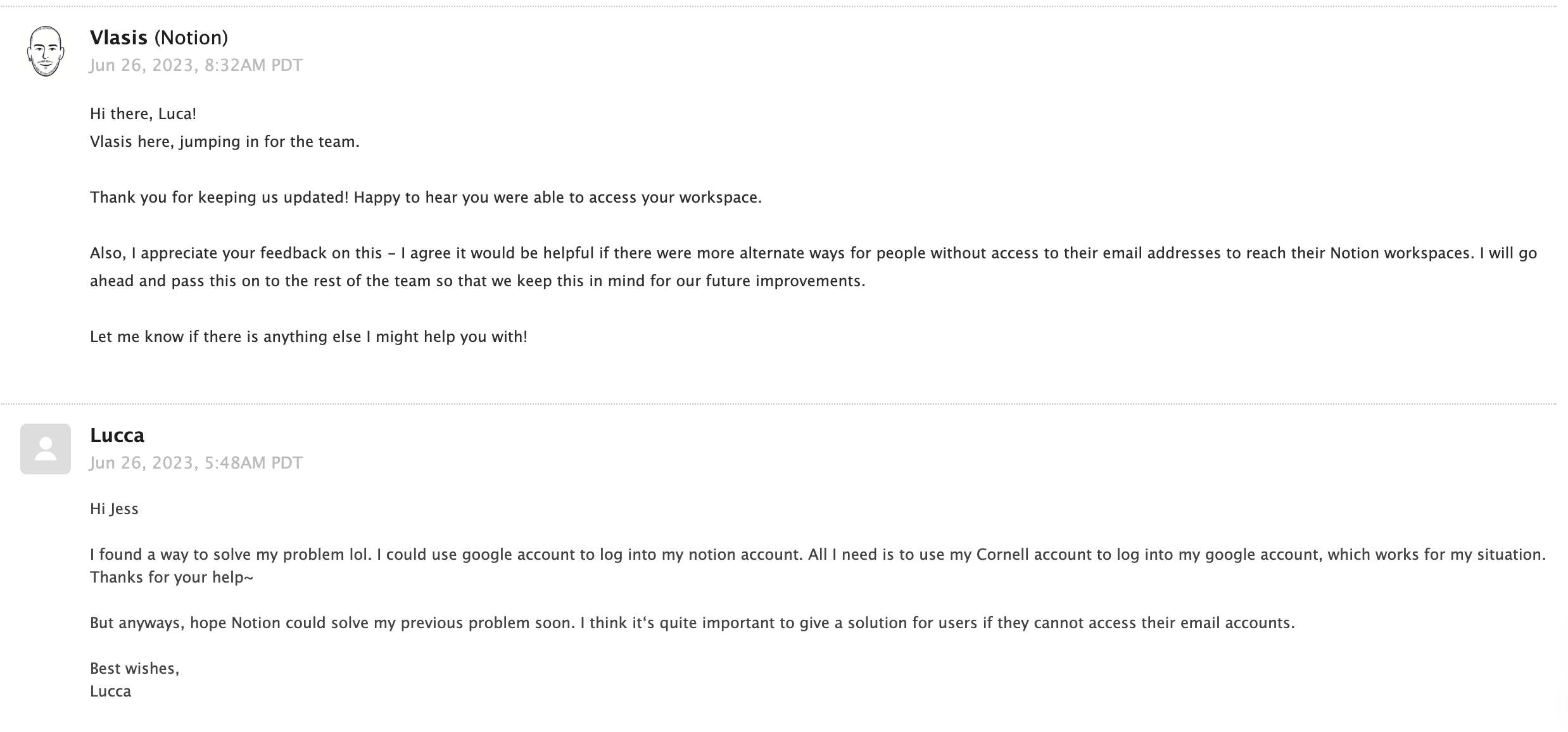Click the "Thanks for your help~" line
1568x732 pixels.
[x=171, y=577]
